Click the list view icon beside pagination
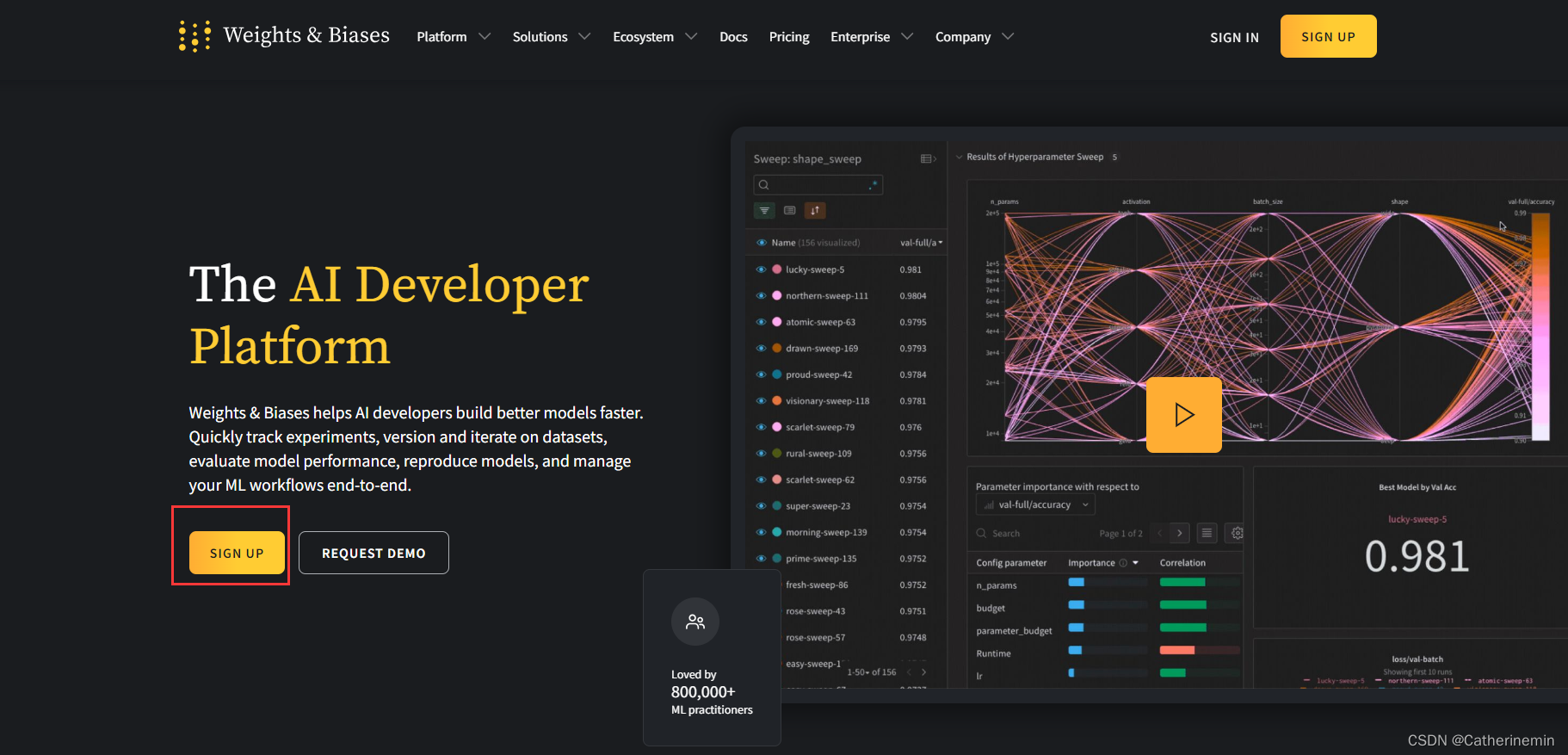Image resolution: width=1568 pixels, height=755 pixels. coord(1207,533)
